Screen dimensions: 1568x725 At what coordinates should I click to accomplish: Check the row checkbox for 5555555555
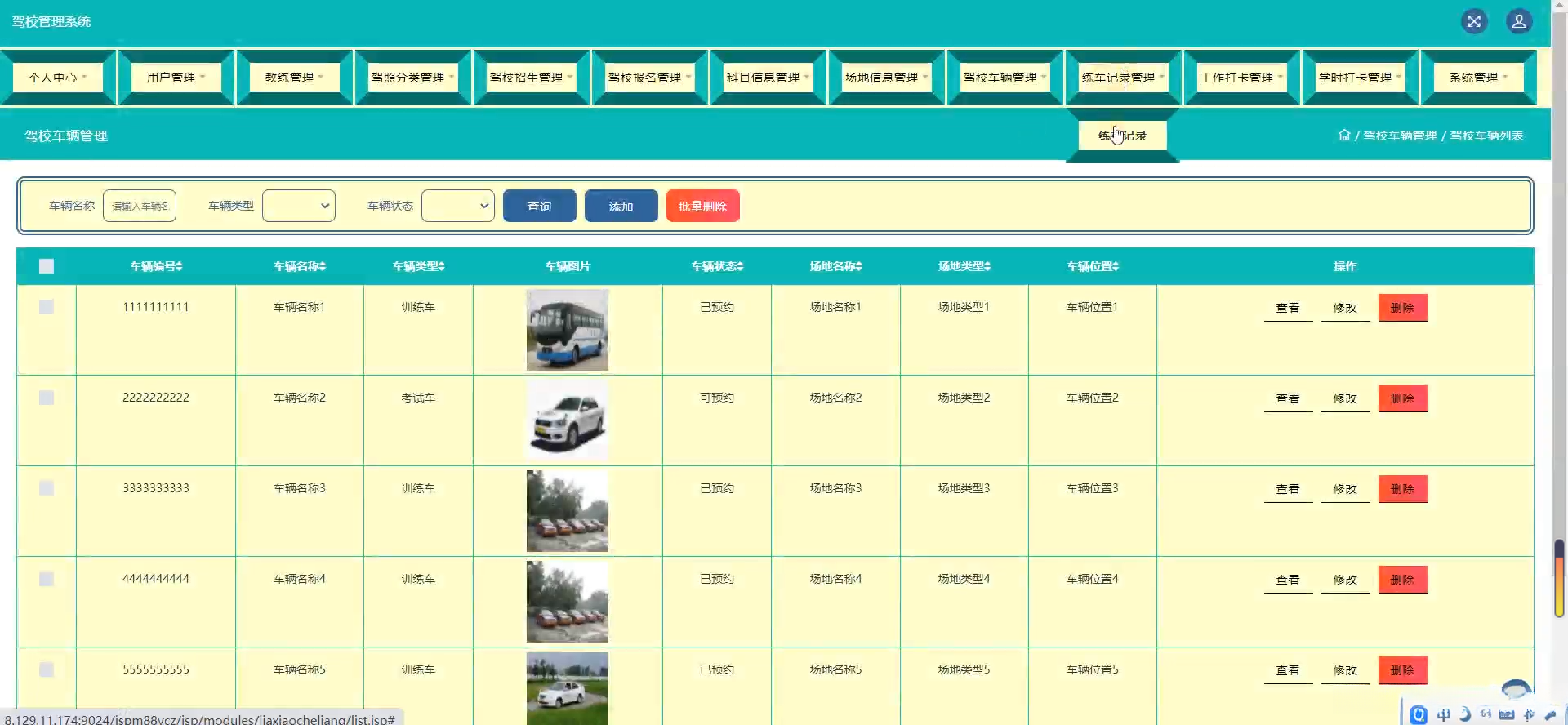(47, 669)
